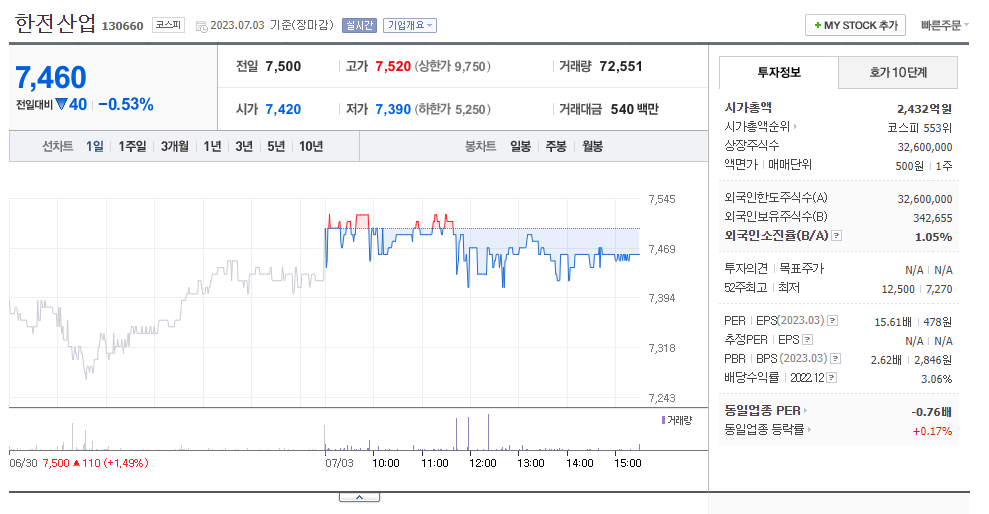Select the 5년 line chart period
Screen dimensions: 989x514
[x=276, y=146]
